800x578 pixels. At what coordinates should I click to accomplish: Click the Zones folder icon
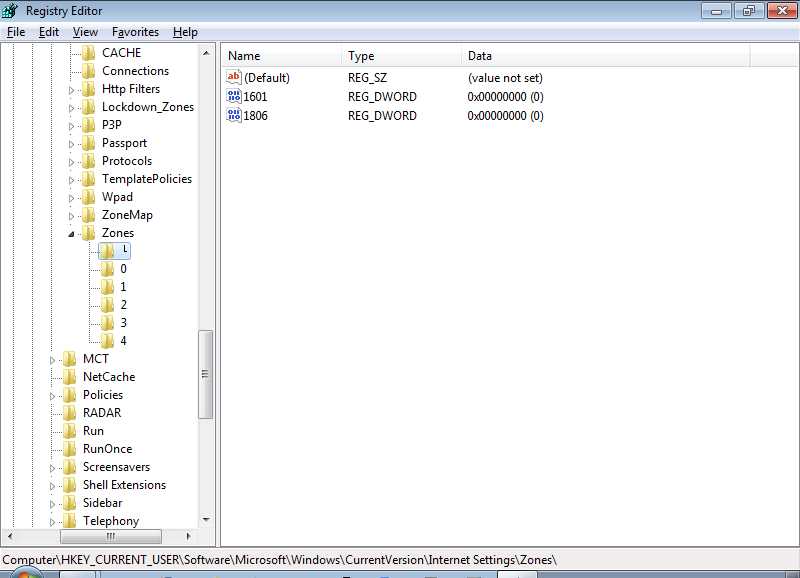[x=89, y=233]
